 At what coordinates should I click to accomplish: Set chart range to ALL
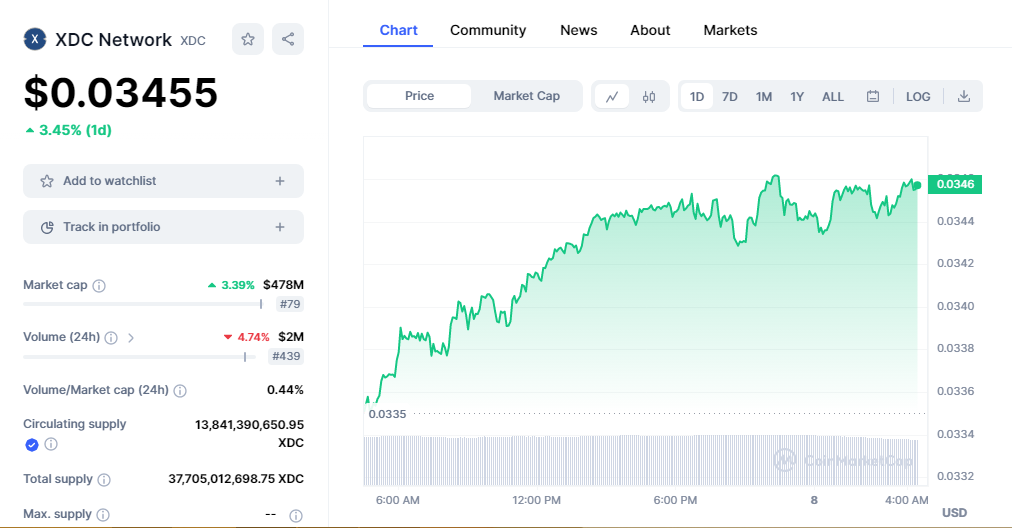point(833,97)
